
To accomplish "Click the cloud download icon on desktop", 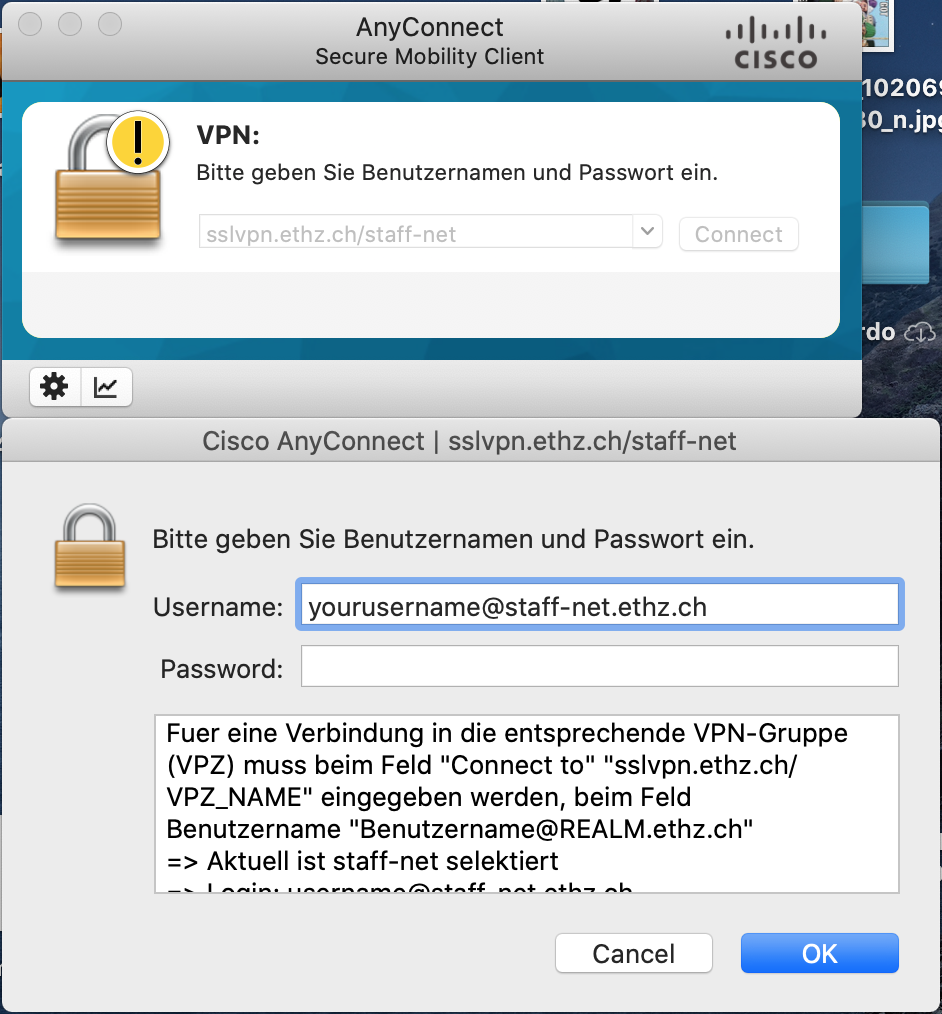I will pyautogui.click(x=919, y=332).
